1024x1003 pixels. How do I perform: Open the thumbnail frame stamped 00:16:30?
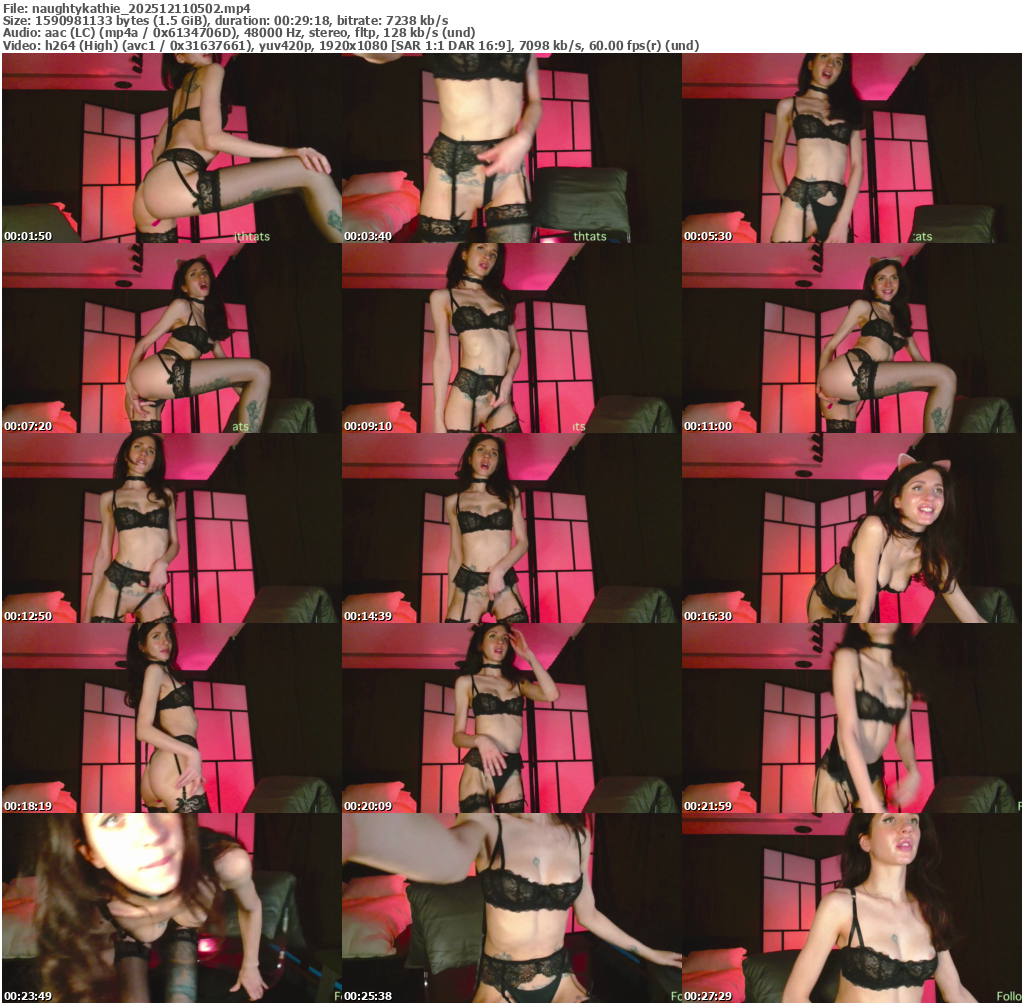[x=852, y=528]
